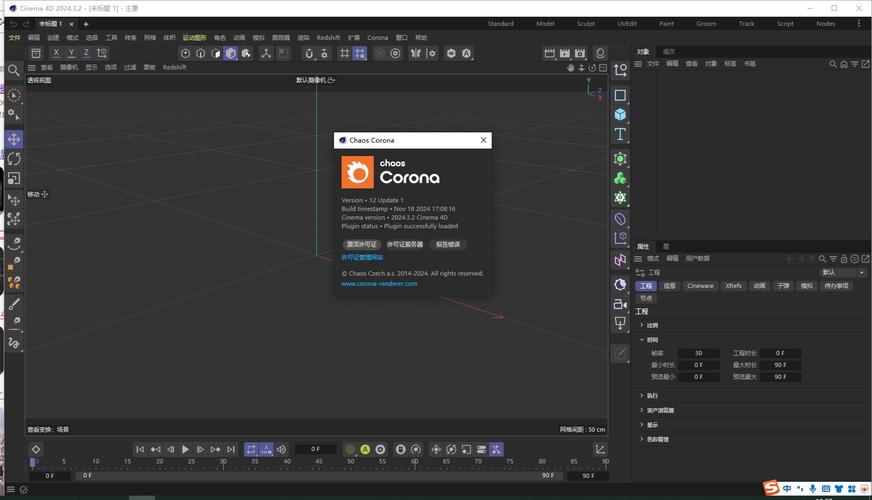Open the 默认 dropdown in Attribute Manager
The height and width of the screenshot is (500, 872).
coord(843,273)
